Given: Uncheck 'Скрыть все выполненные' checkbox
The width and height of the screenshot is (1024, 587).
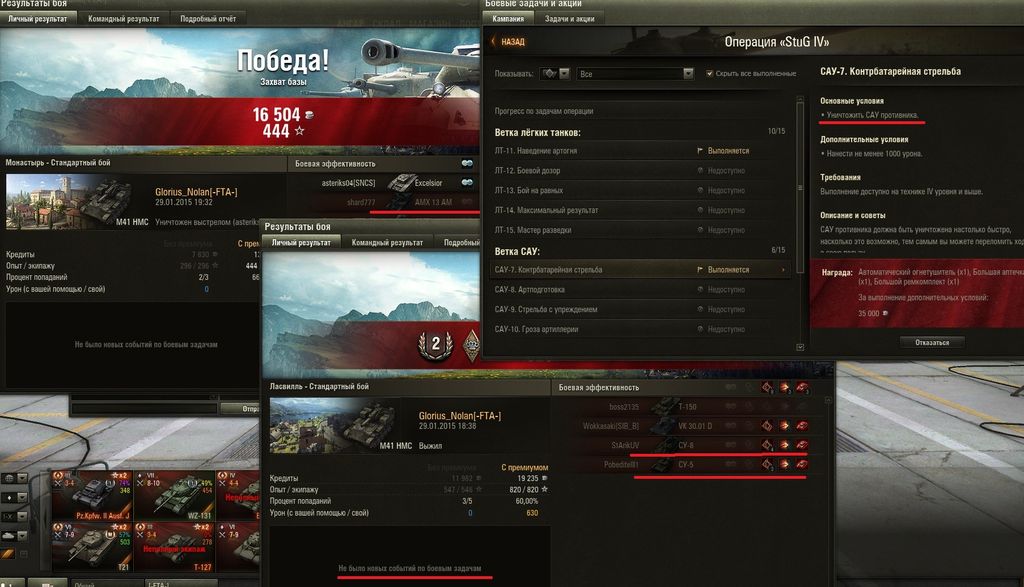Looking at the screenshot, I should (709, 74).
